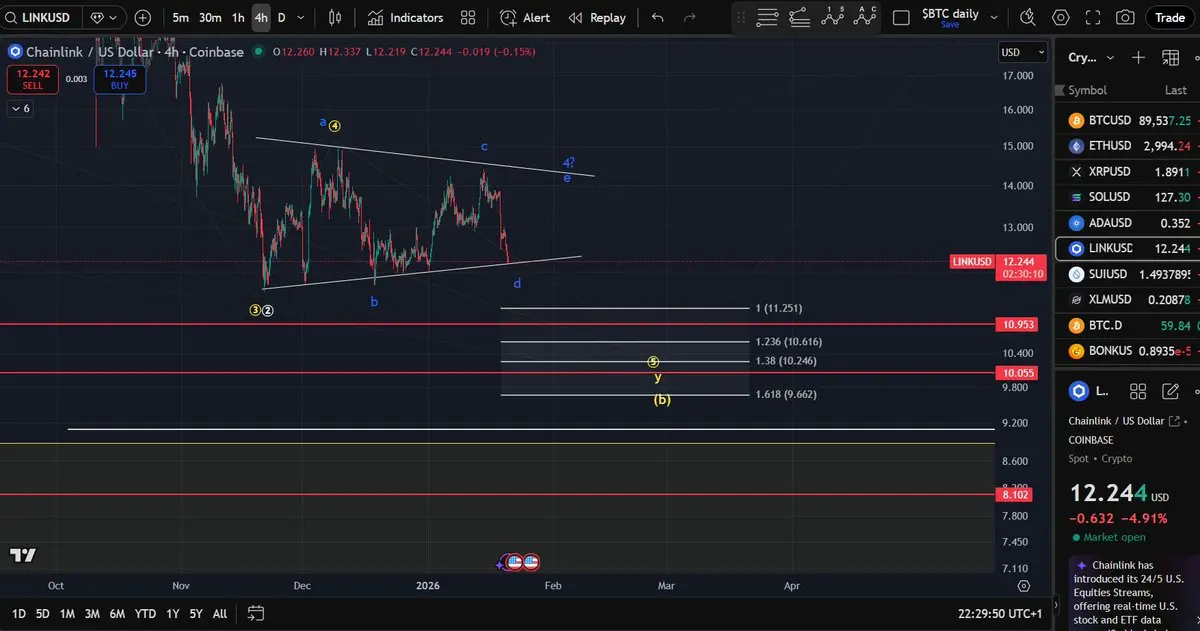The height and width of the screenshot is (631, 1200).
Task: Set date range to 6M
Action: pos(117,613)
